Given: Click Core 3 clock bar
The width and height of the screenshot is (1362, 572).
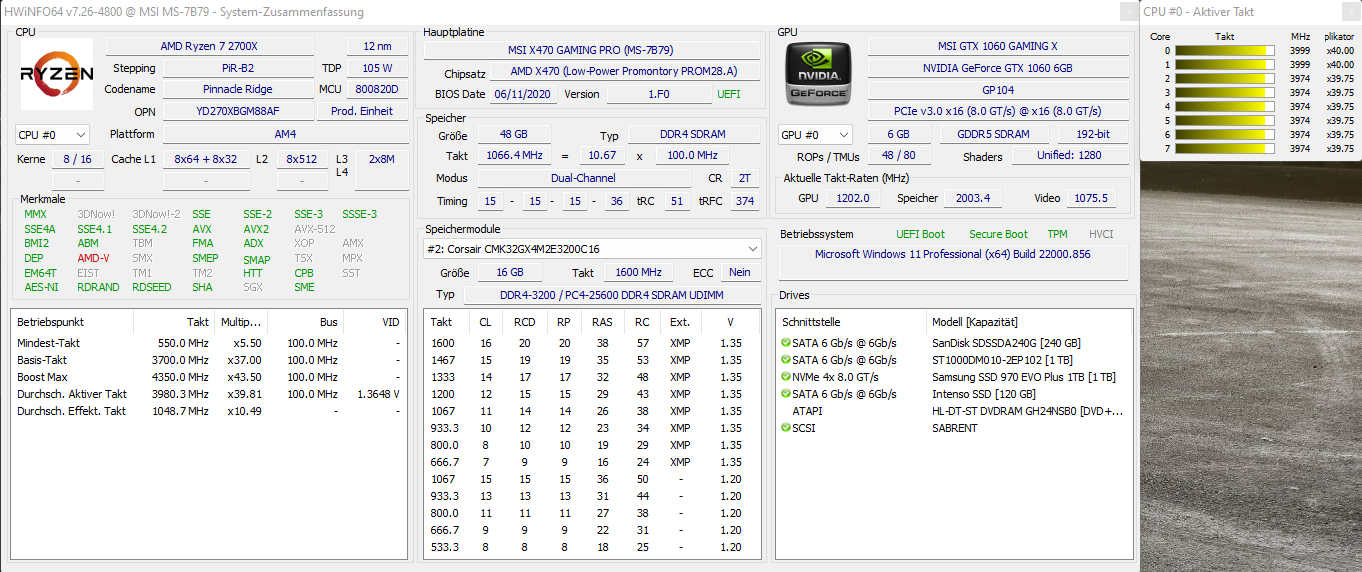Looking at the screenshot, I should point(1224,92).
